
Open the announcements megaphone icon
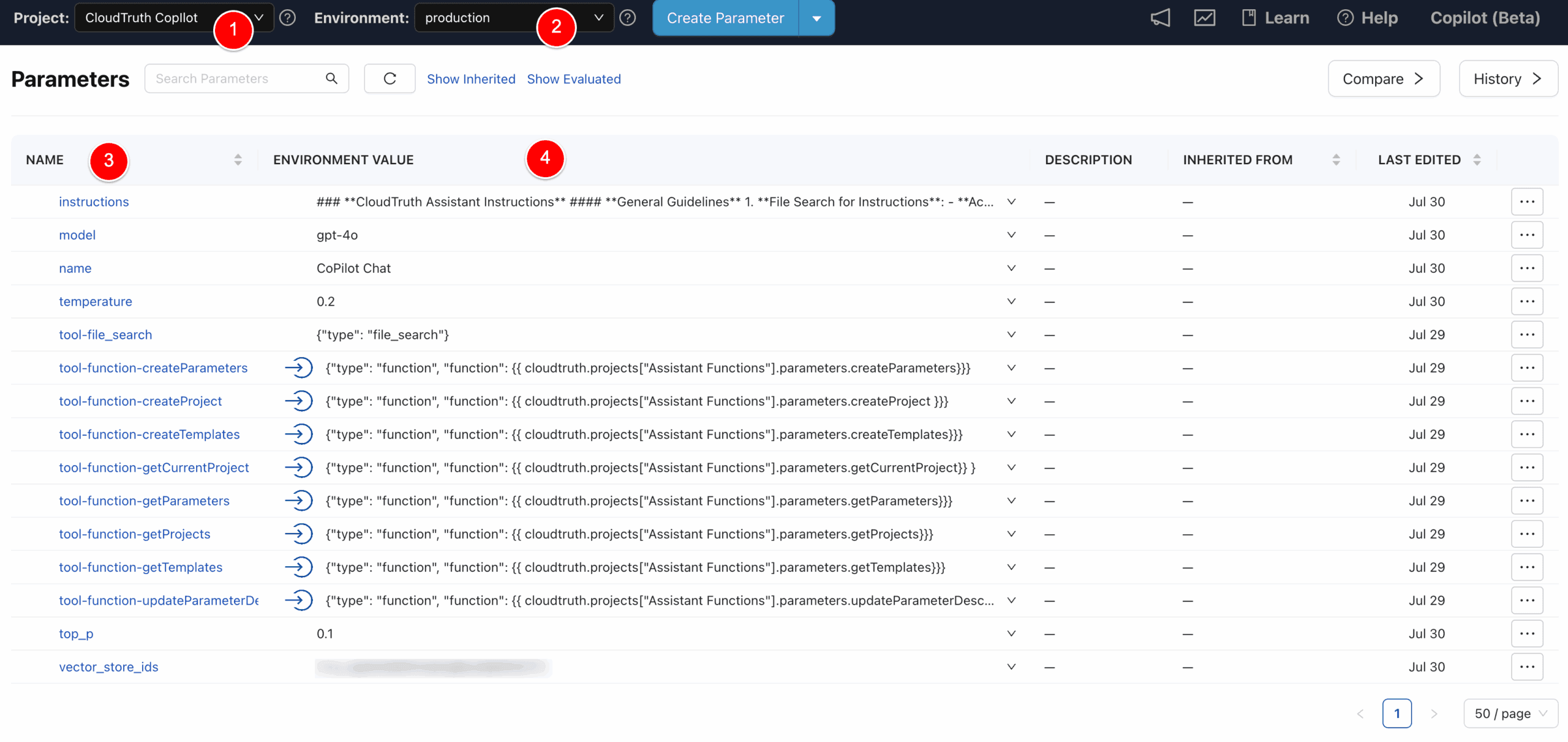pyautogui.click(x=1160, y=18)
